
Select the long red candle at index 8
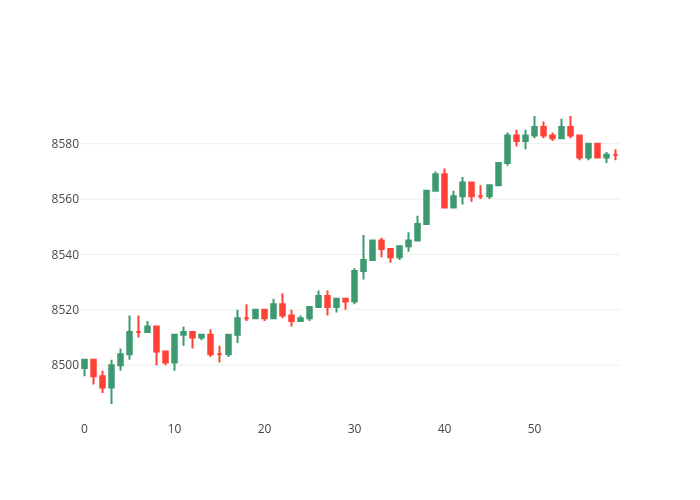click(156, 338)
